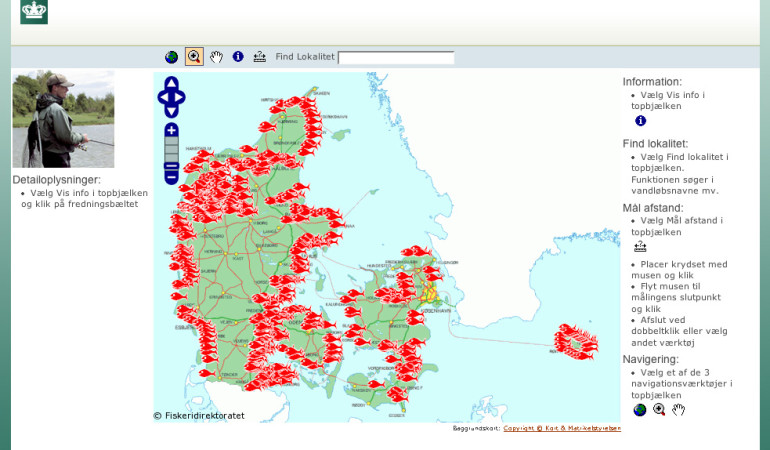This screenshot has width=770, height=450.
Task: Click the globe full-extent icon in toolbar
Action: 172,57
